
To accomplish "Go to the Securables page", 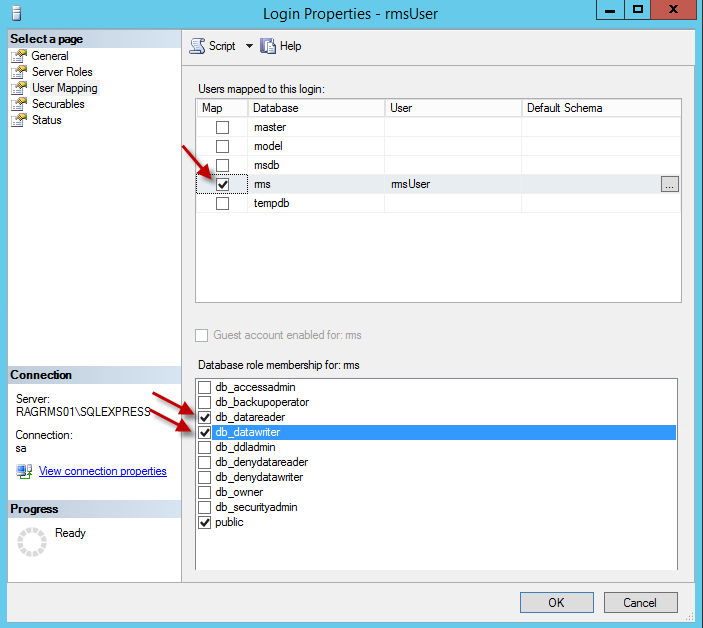I will pyautogui.click(x=58, y=104).
